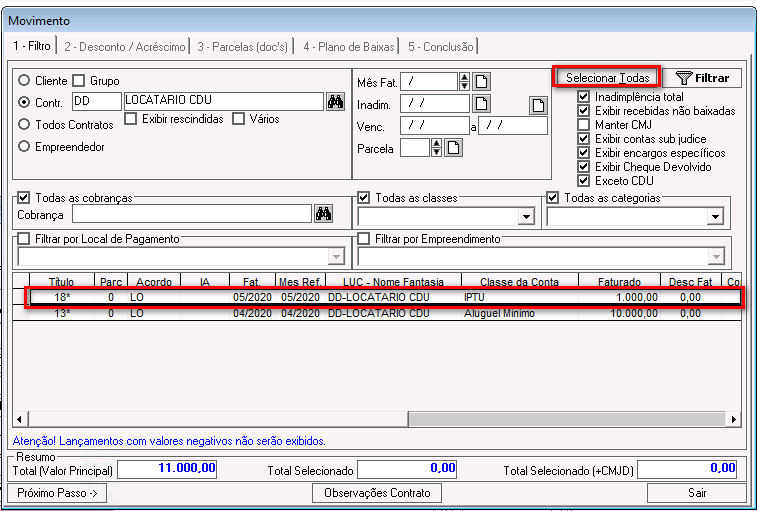Image resolution: width=757 pixels, height=511 pixels.
Task: Open Local de Pagamento dropdown
Action: pos(336,257)
